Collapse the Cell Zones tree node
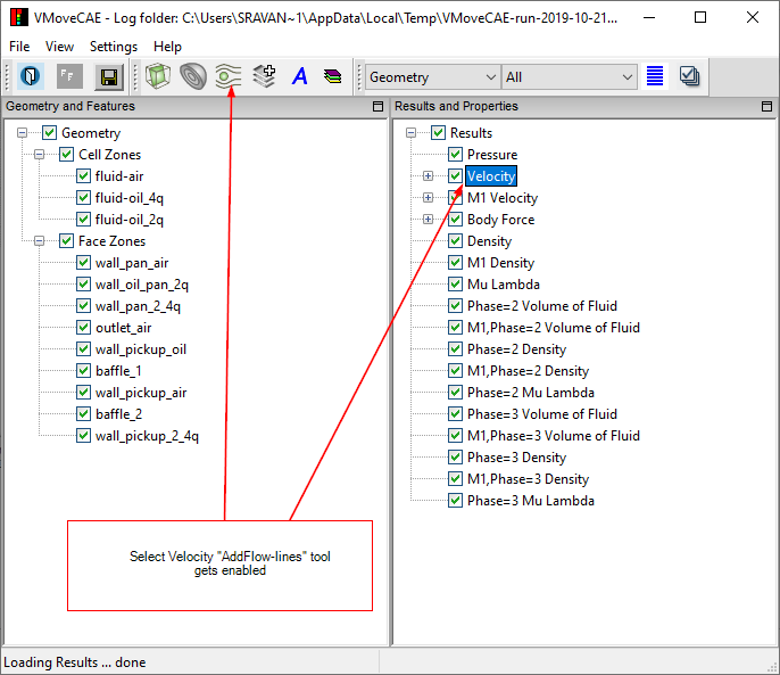 (x=39, y=155)
